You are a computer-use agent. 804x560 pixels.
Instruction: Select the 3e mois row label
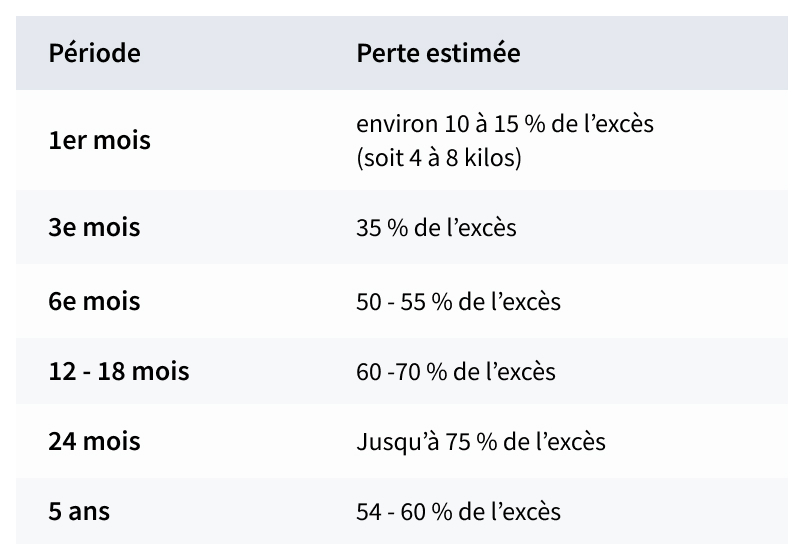click(94, 227)
